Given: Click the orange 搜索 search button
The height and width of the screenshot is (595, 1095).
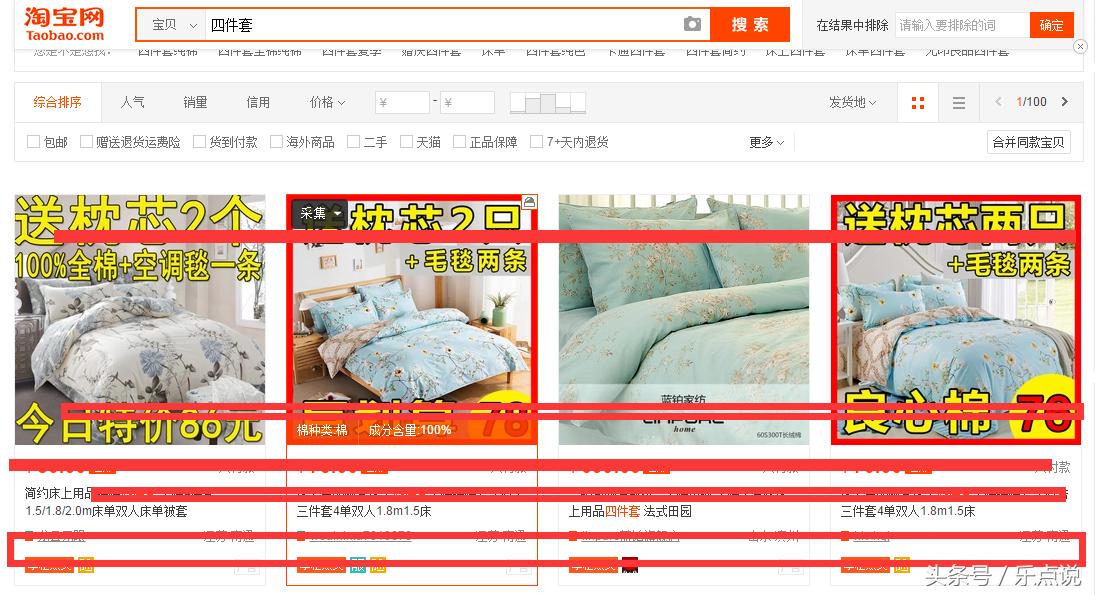Looking at the screenshot, I should [749, 24].
